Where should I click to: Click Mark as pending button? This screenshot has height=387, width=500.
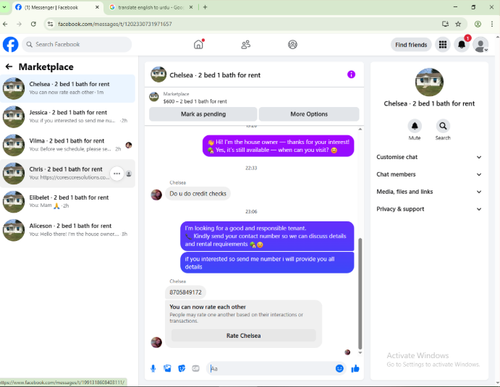coord(203,114)
